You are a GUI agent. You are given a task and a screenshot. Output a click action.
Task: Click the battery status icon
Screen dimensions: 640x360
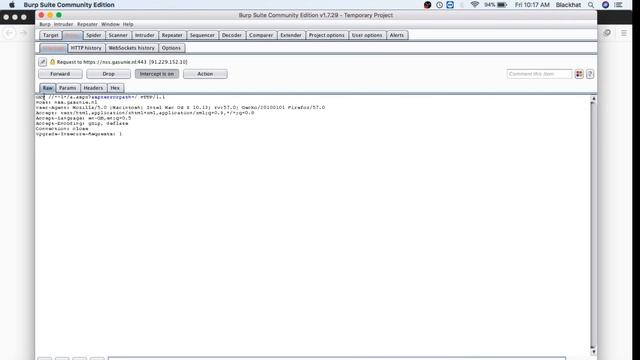(x=502, y=5)
